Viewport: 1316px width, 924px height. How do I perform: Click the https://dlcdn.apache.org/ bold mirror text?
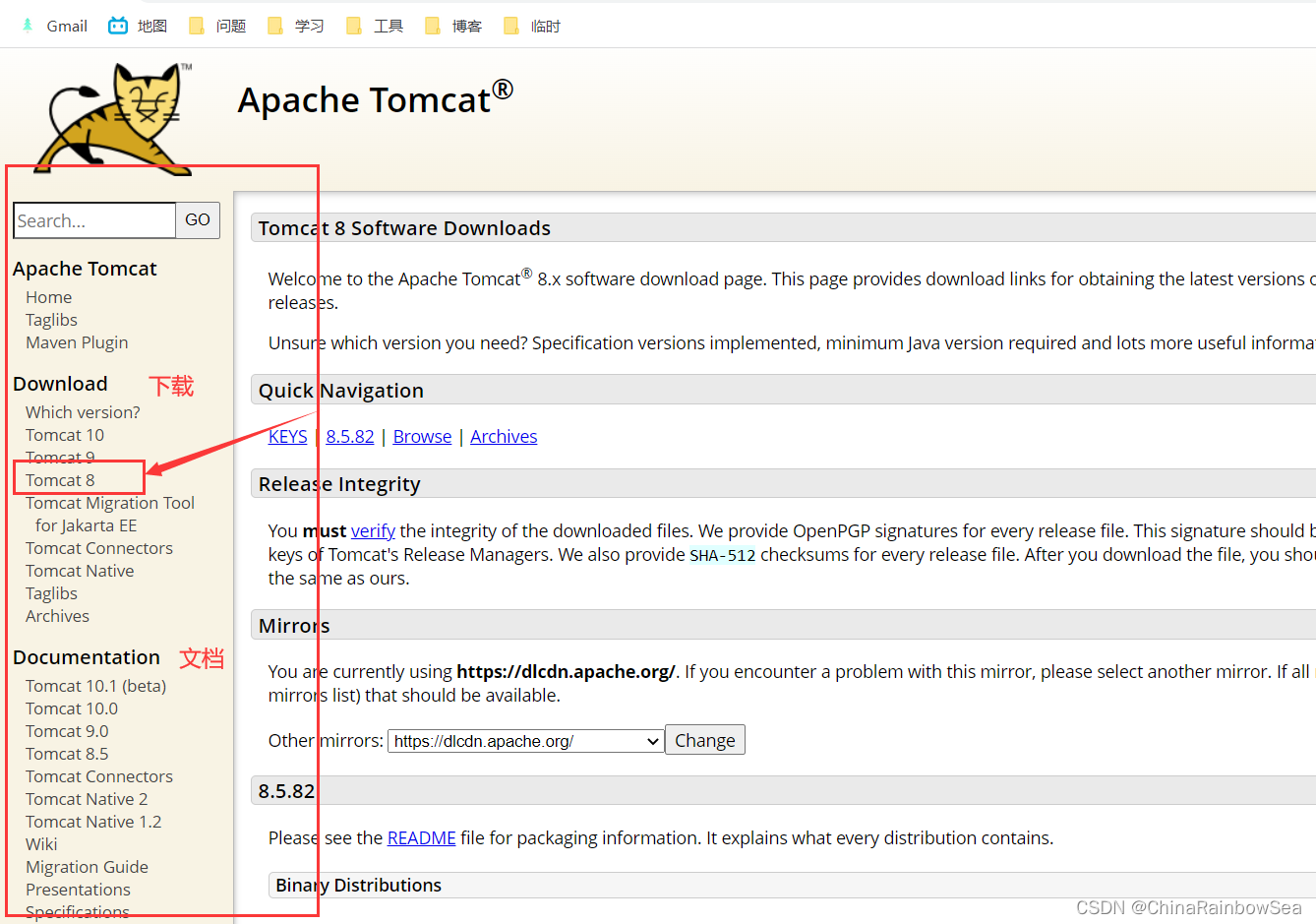click(x=566, y=672)
